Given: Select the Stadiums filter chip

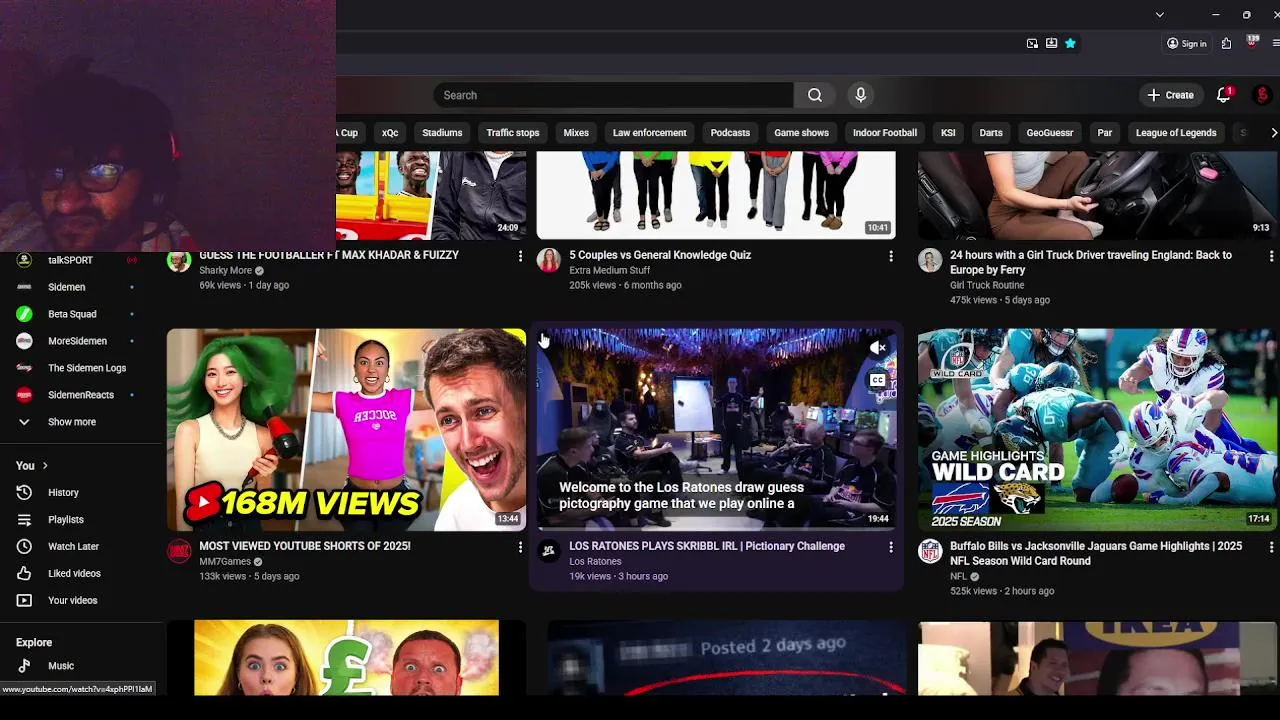Looking at the screenshot, I should coord(442,132).
